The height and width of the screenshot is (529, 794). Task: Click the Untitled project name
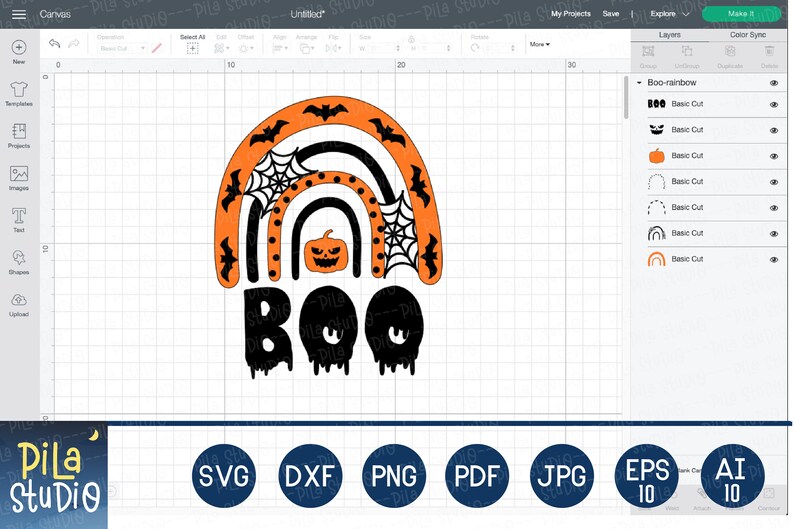(307, 14)
